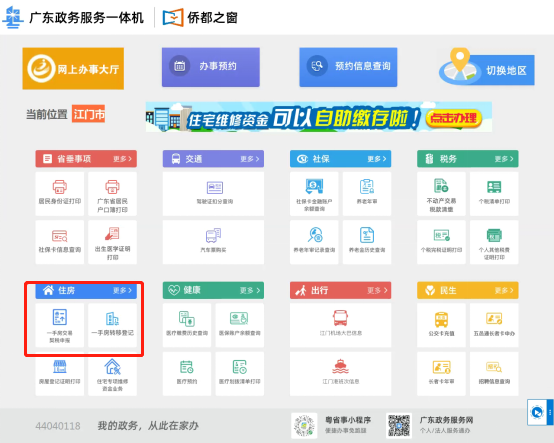The height and width of the screenshot is (443, 554).
Task: Expand 更多 in 税务 section
Action: pos(504,159)
